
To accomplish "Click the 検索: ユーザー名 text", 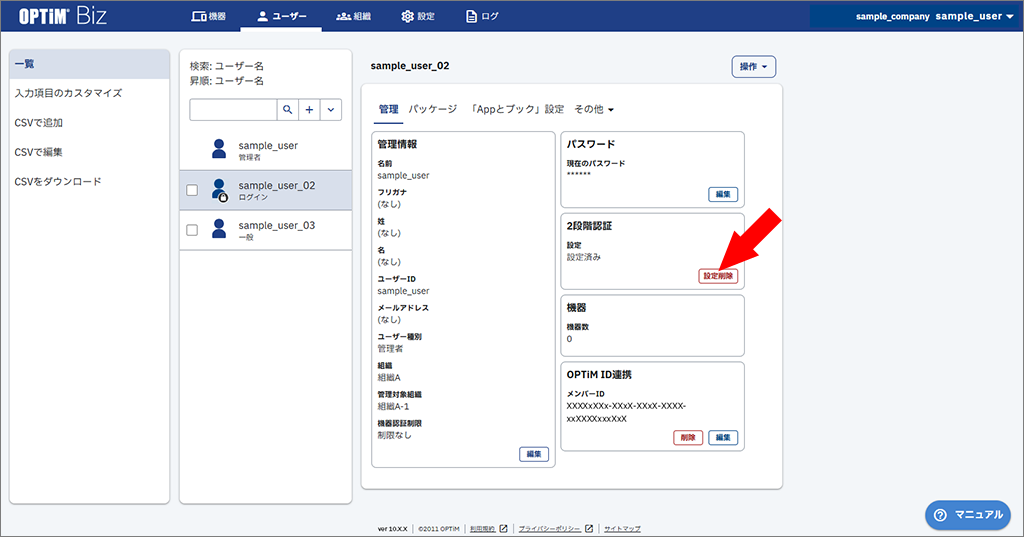I will [x=227, y=66].
